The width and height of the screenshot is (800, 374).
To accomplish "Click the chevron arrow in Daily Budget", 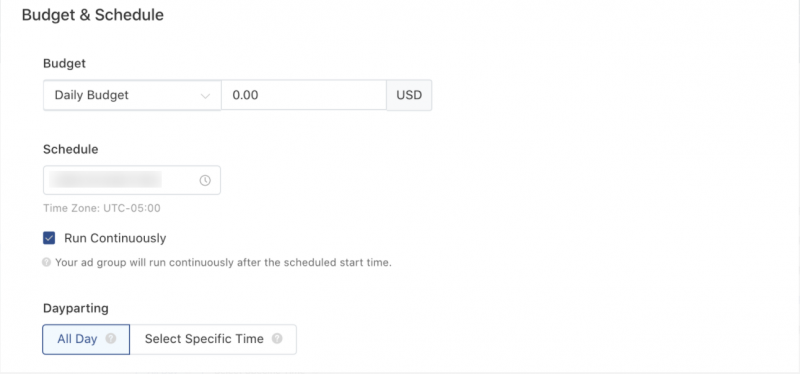I will point(205,96).
